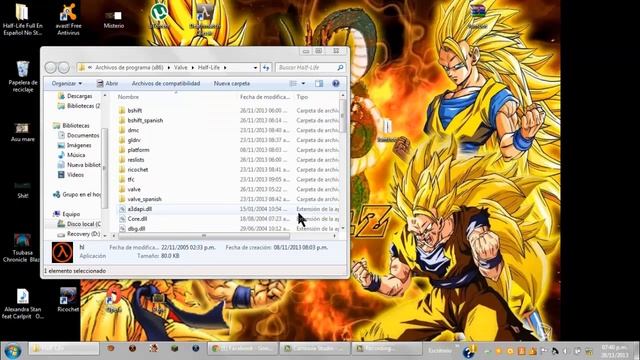Select the bshift folder name

click(x=135, y=111)
